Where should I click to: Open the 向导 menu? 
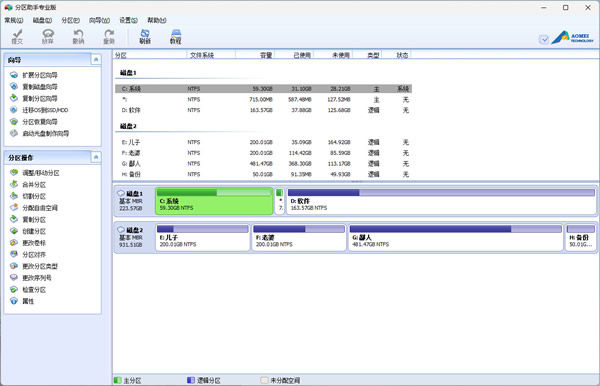99,20
